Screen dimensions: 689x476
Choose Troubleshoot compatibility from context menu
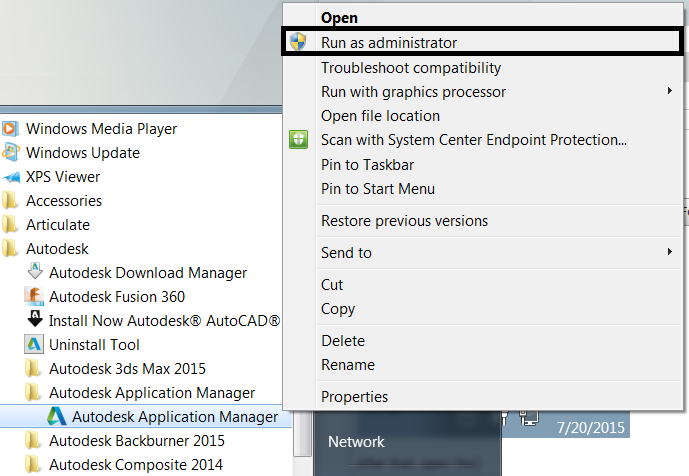coord(410,68)
